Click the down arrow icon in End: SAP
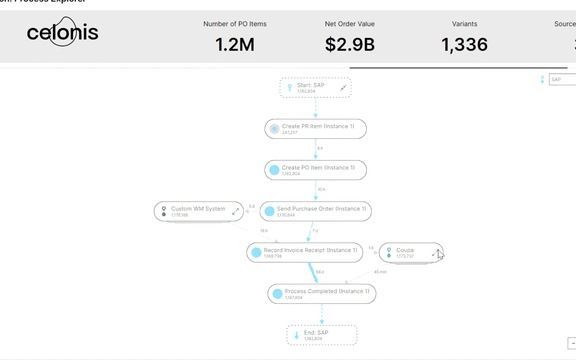 click(x=296, y=335)
